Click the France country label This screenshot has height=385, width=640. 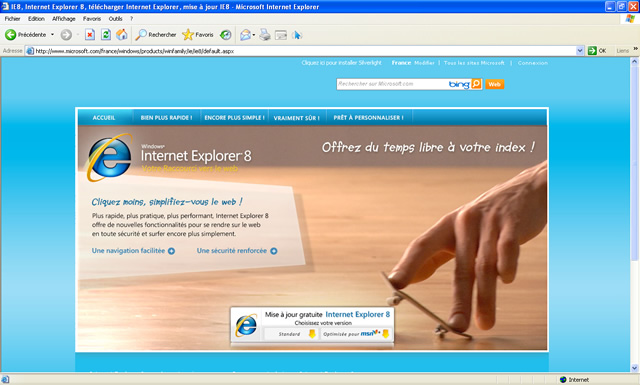401,63
